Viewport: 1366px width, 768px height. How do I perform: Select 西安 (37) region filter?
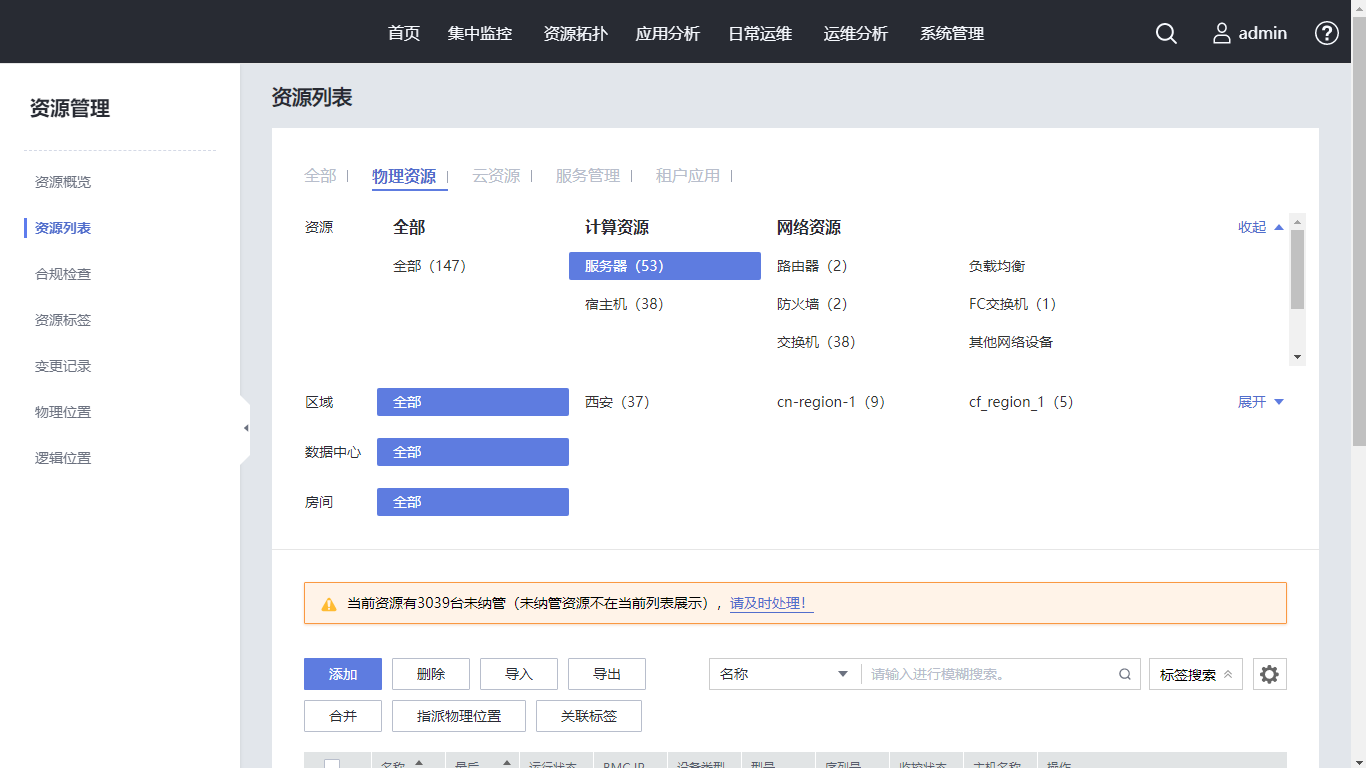coord(617,402)
